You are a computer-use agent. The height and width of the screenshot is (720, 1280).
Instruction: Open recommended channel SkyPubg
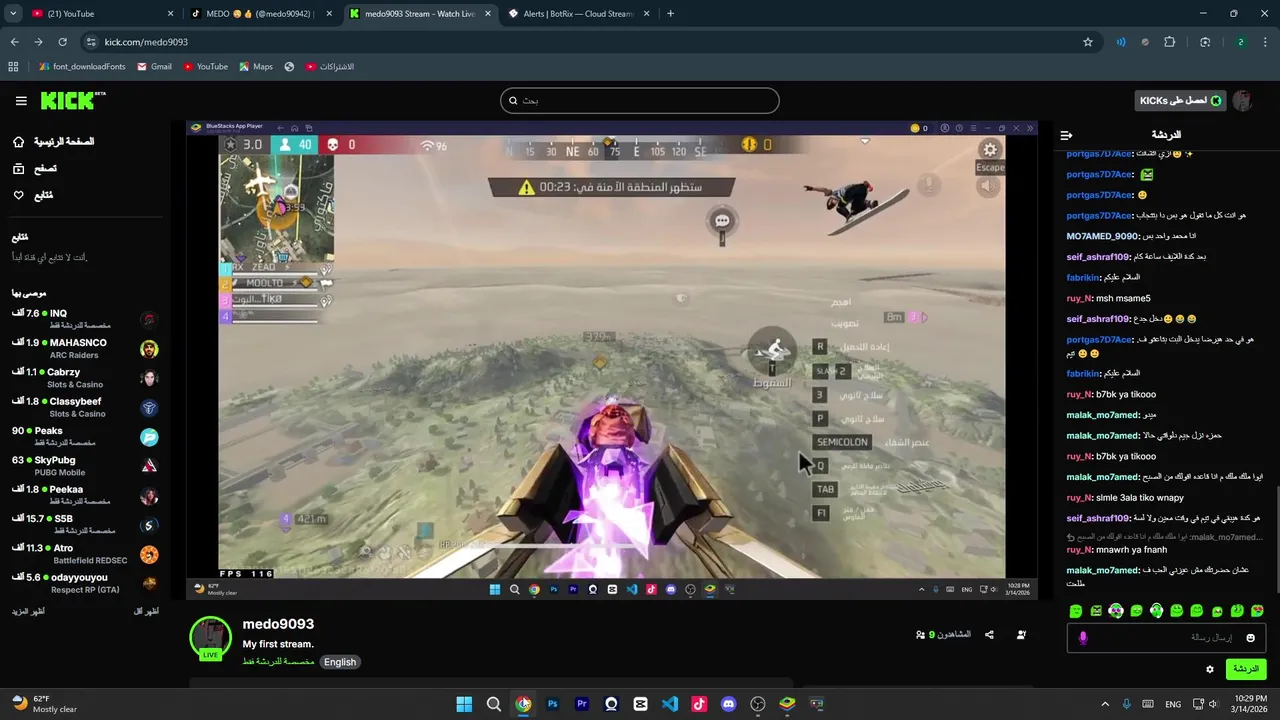[x=85, y=465]
